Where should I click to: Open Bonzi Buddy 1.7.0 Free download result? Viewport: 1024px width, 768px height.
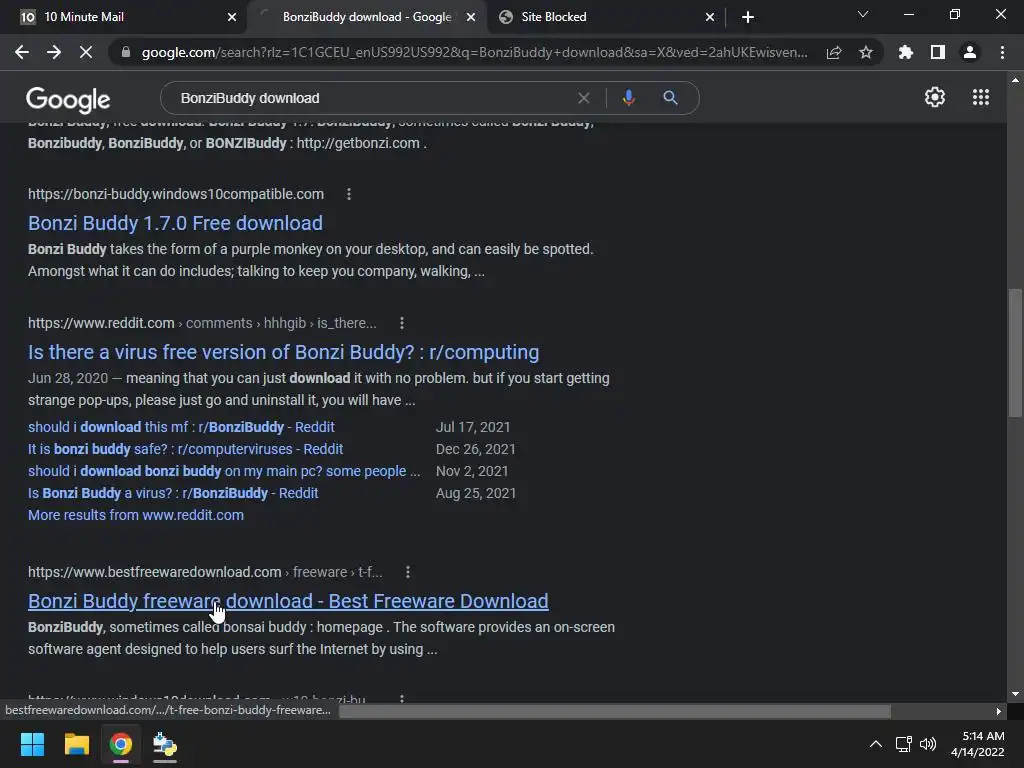pyautogui.click(x=175, y=223)
